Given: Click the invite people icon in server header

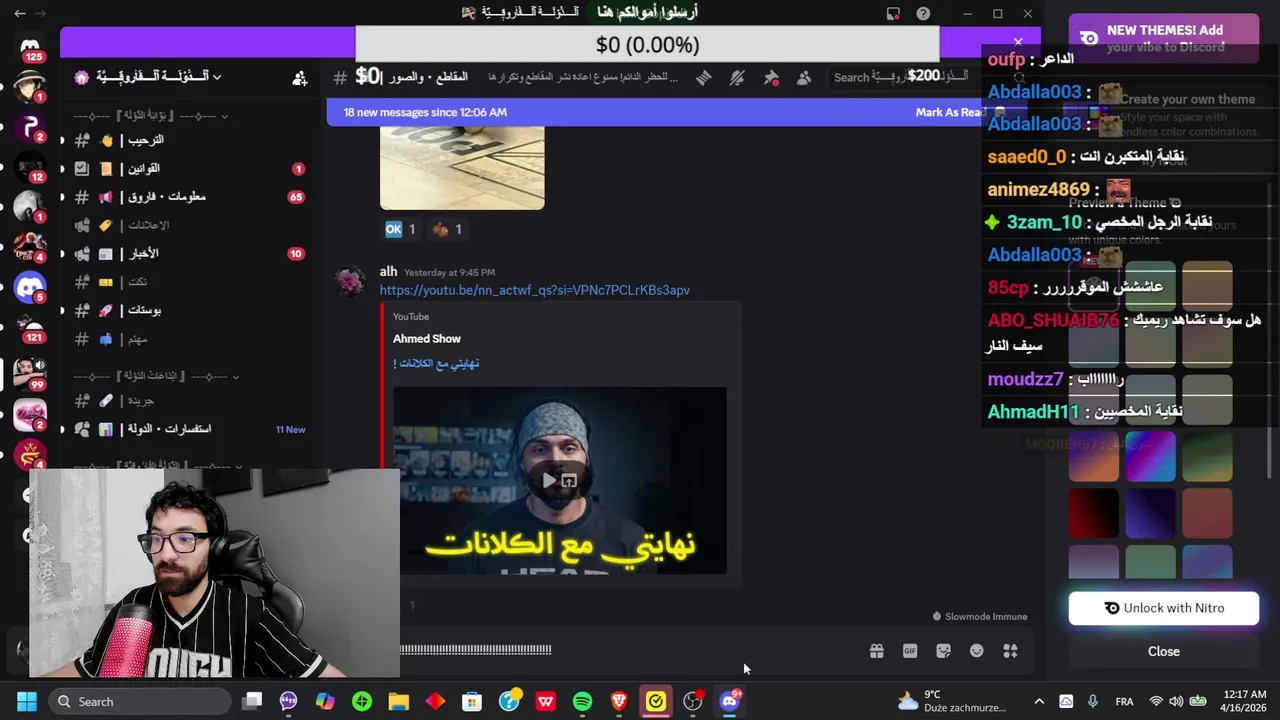Looking at the screenshot, I should coord(299,78).
